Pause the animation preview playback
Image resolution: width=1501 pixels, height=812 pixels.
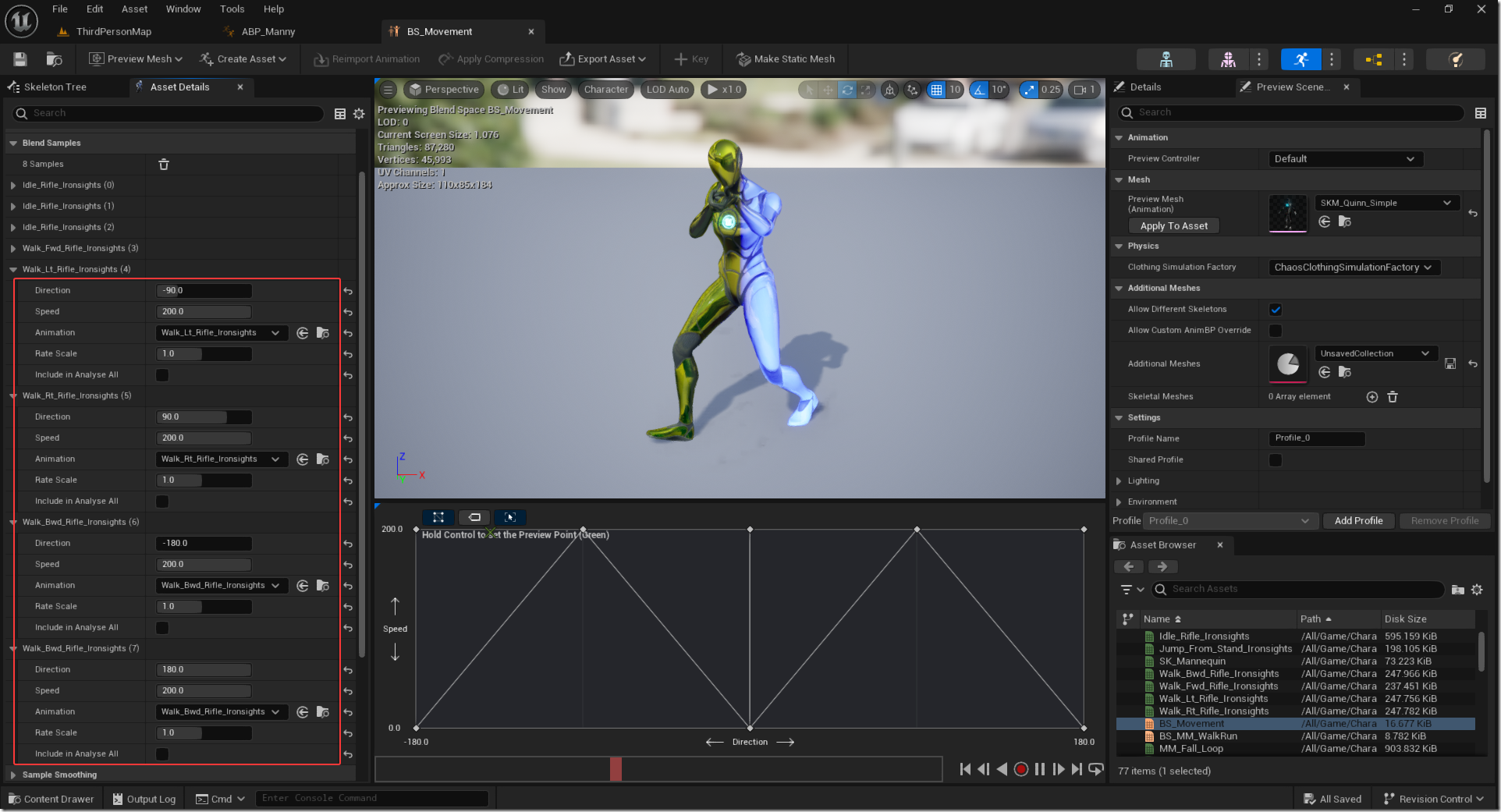1039,770
